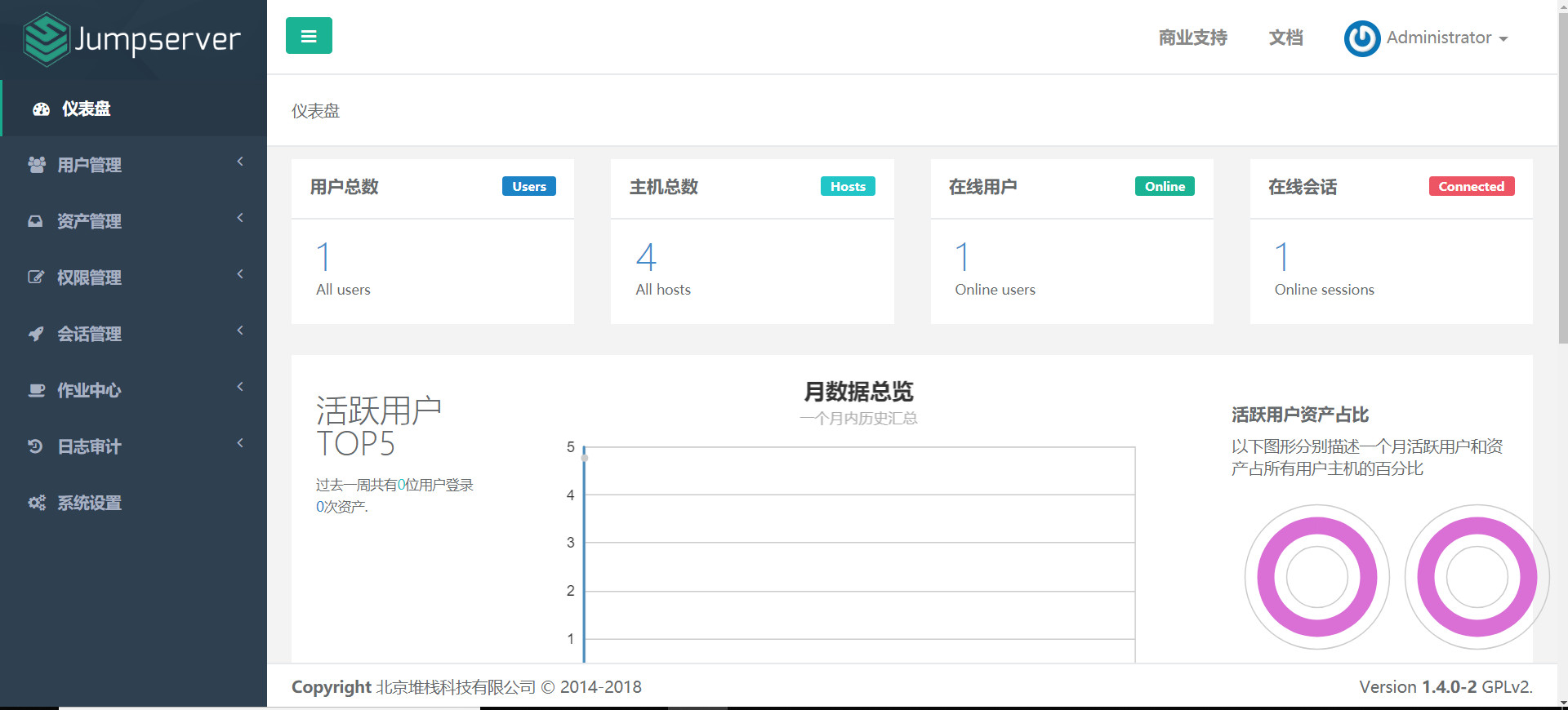The image size is (1568, 710).
Task: Click the 主机总数 card title
Action: click(664, 187)
